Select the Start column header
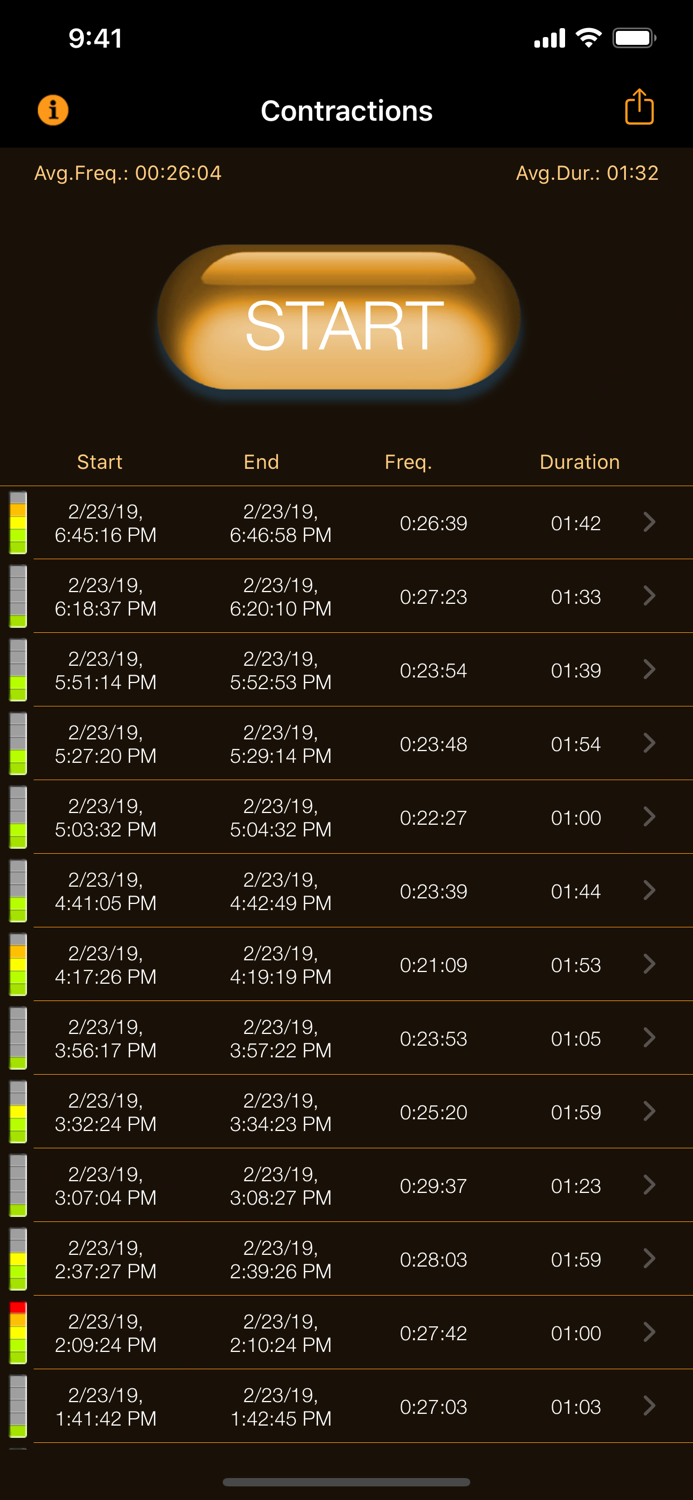 [x=99, y=461]
